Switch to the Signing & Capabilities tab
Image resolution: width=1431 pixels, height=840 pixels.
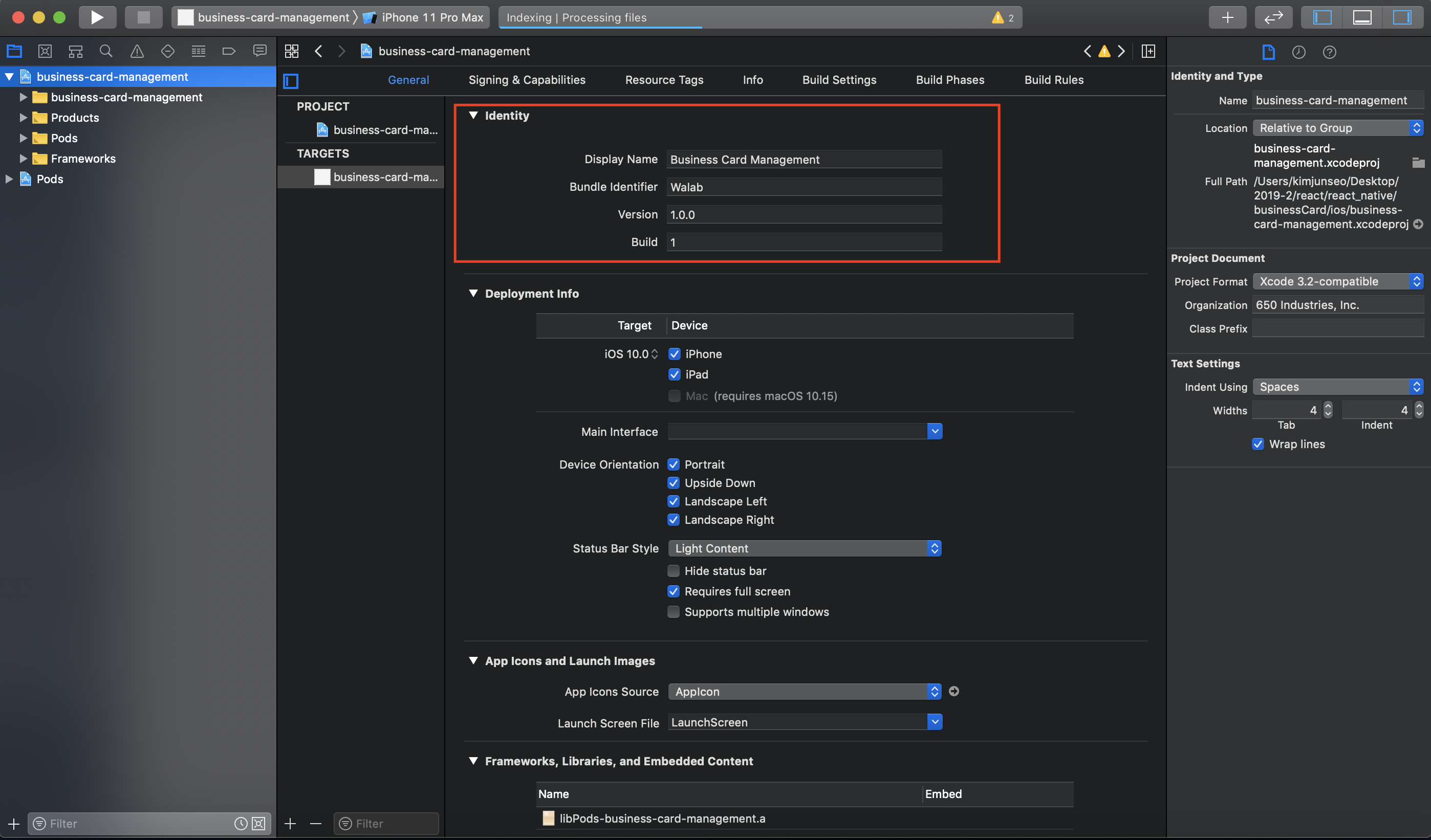[x=527, y=79]
